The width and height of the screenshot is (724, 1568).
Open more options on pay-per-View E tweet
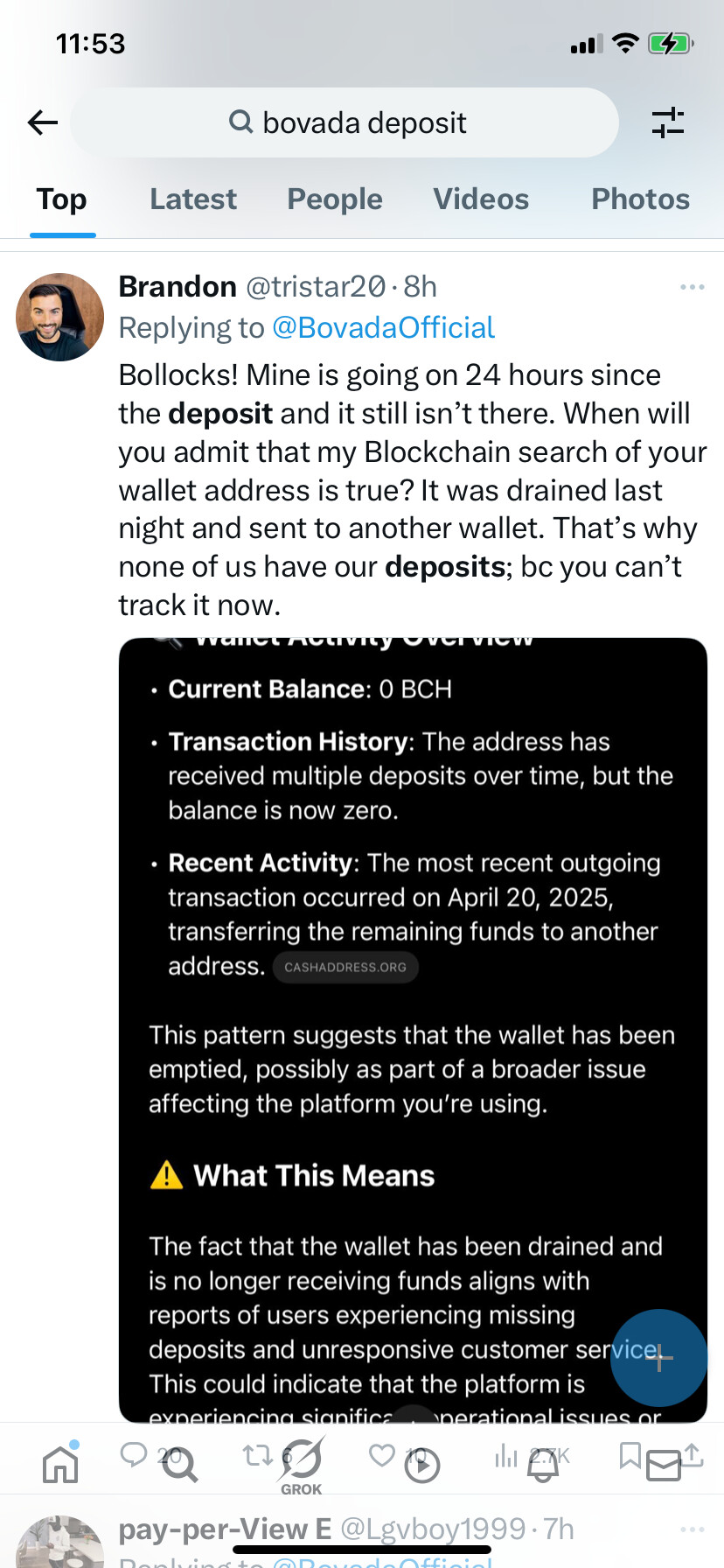point(692,1529)
